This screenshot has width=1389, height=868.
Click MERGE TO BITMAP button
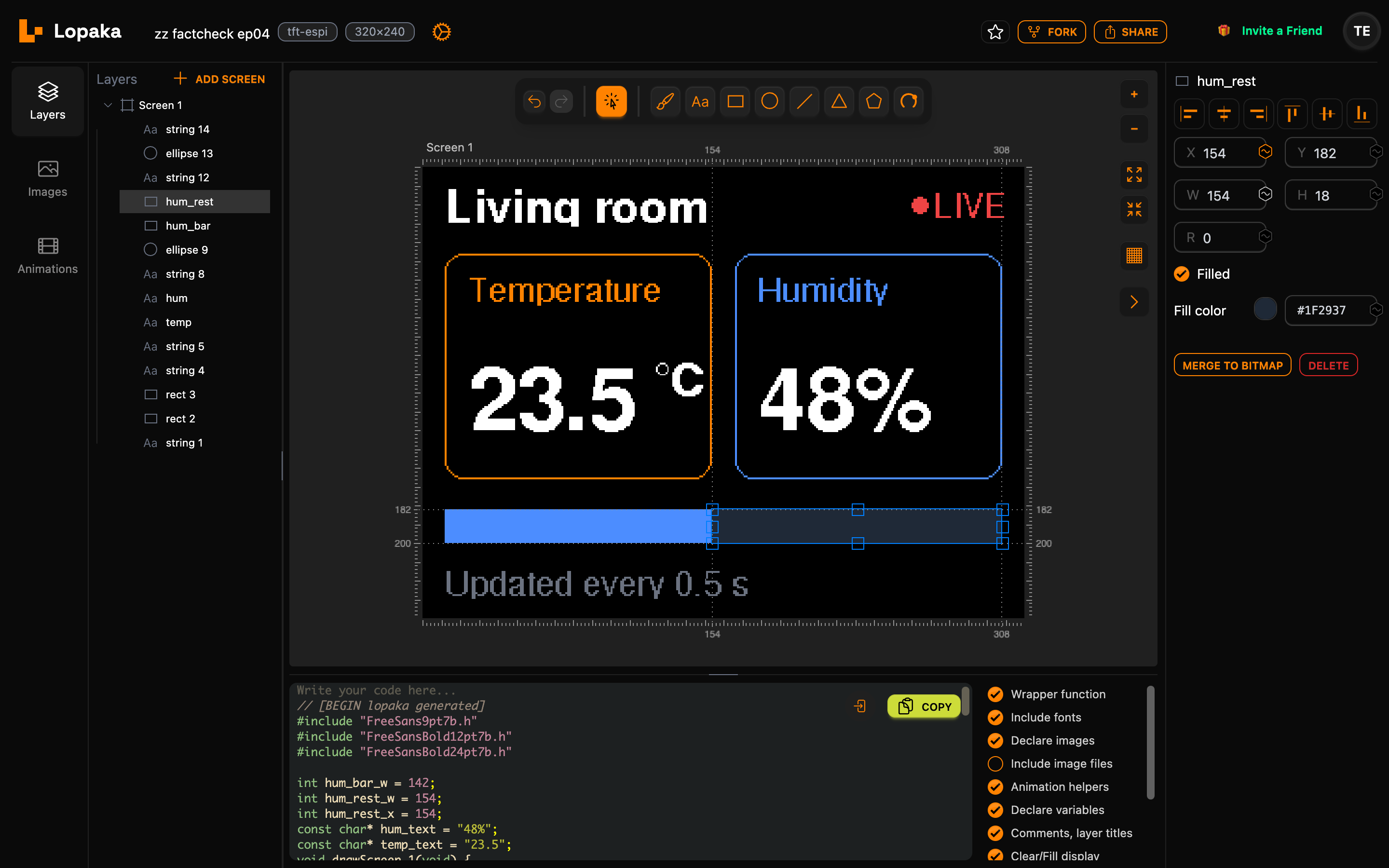pos(1232,365)
